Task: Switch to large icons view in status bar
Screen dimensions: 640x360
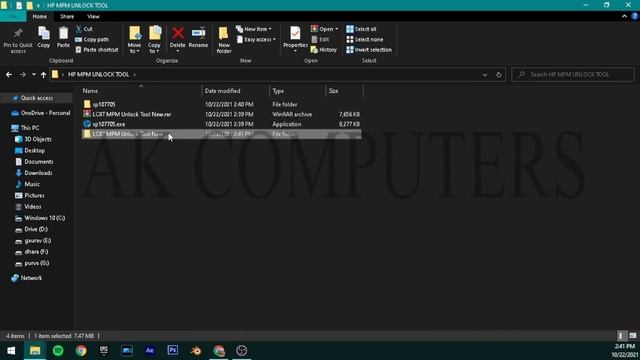Action: (x=633, y=336)
